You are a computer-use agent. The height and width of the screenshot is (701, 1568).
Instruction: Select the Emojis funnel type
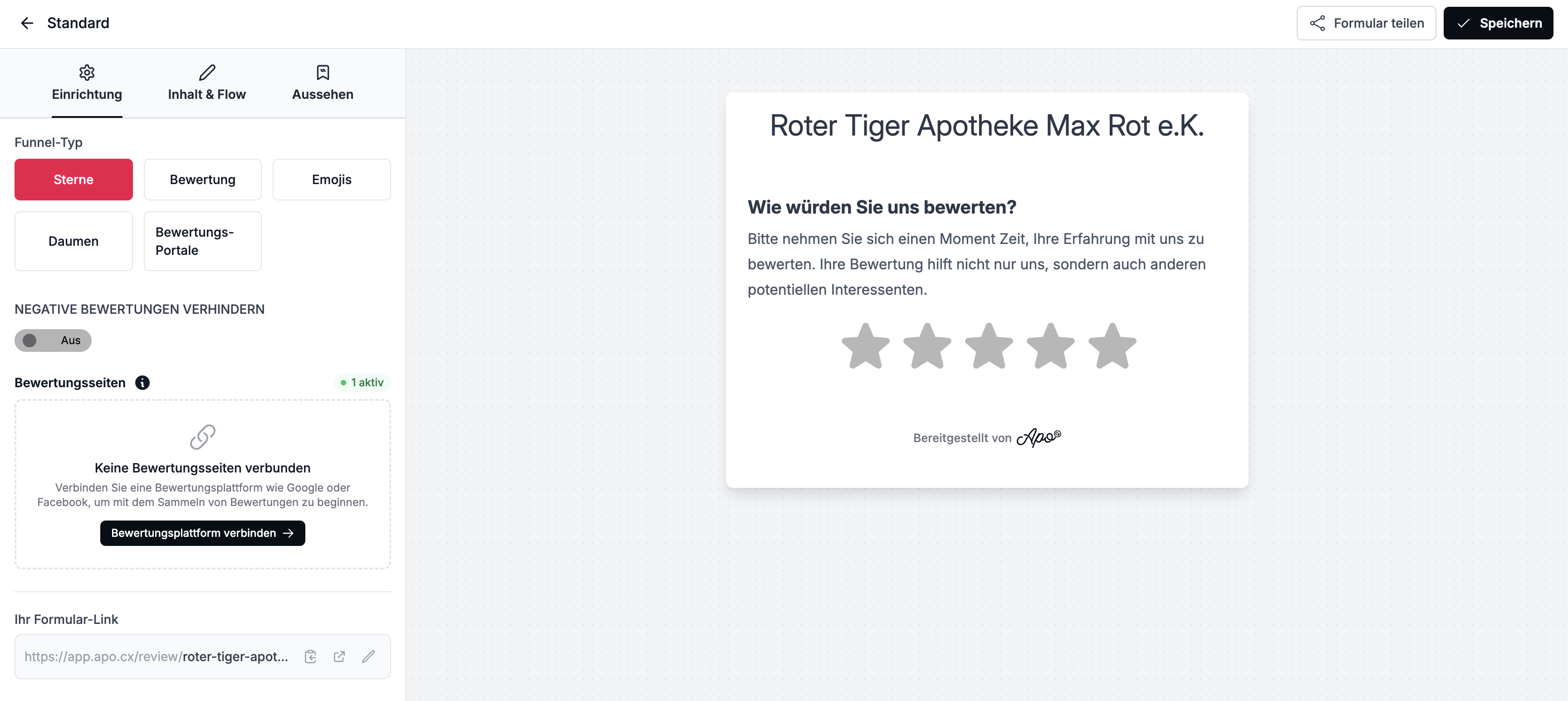tap(332, 180)
